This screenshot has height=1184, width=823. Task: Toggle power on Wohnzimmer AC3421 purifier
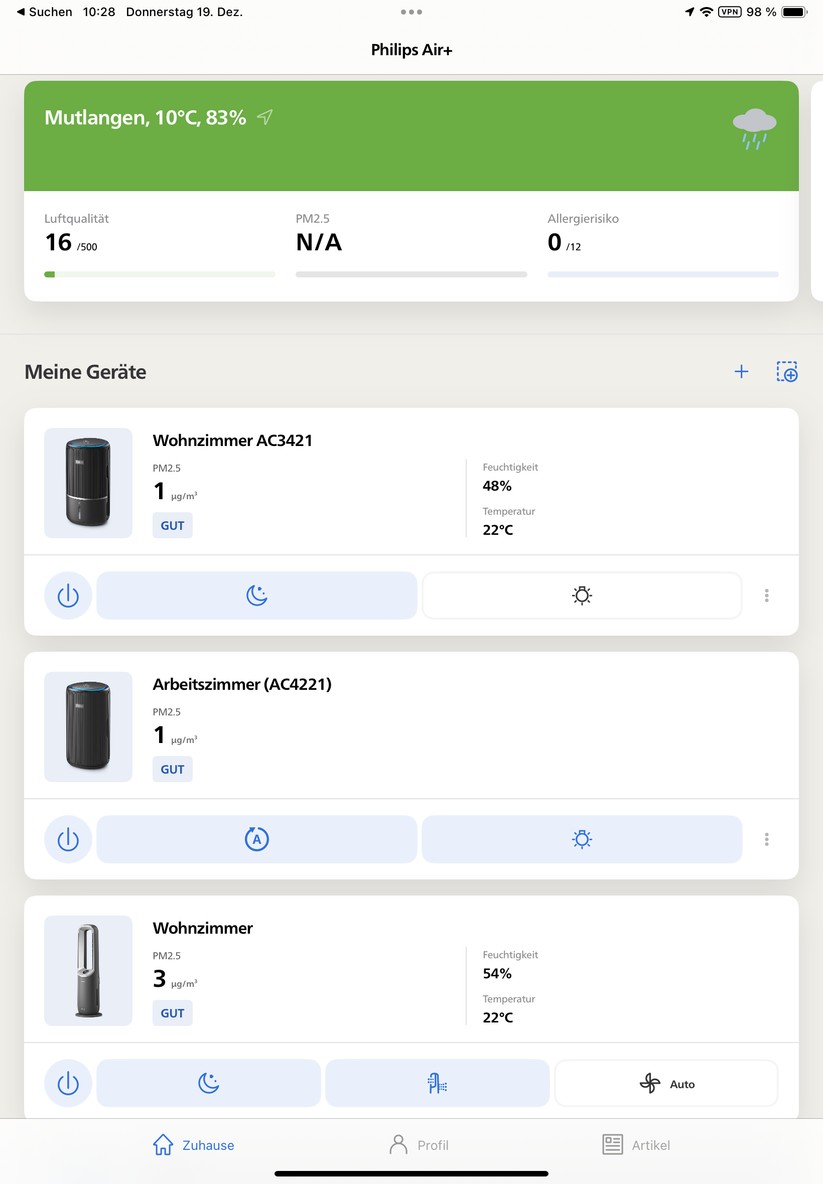point(67,595)
